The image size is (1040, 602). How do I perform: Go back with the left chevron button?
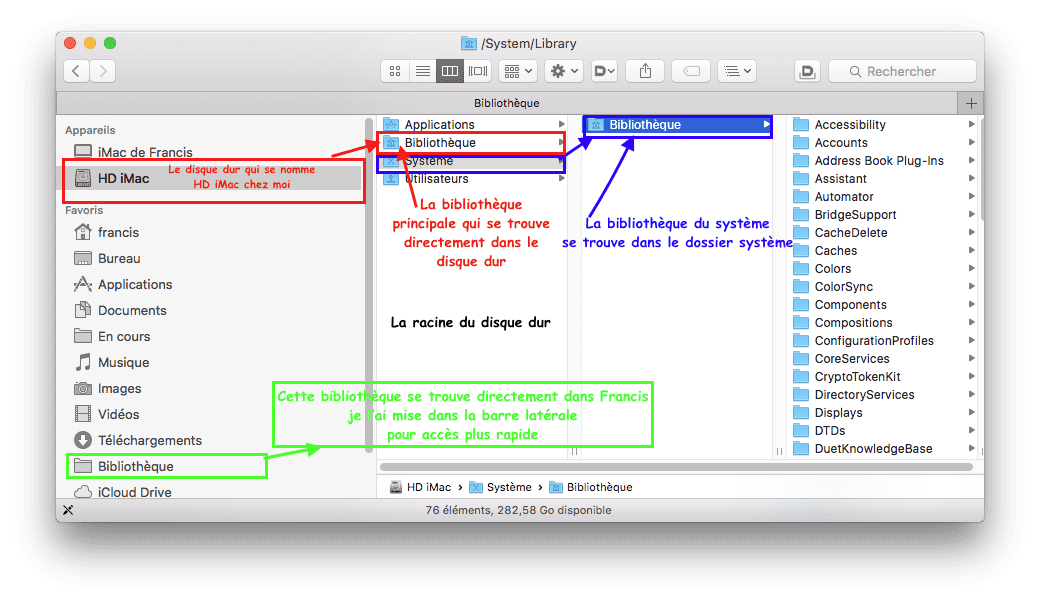(76, 71)
